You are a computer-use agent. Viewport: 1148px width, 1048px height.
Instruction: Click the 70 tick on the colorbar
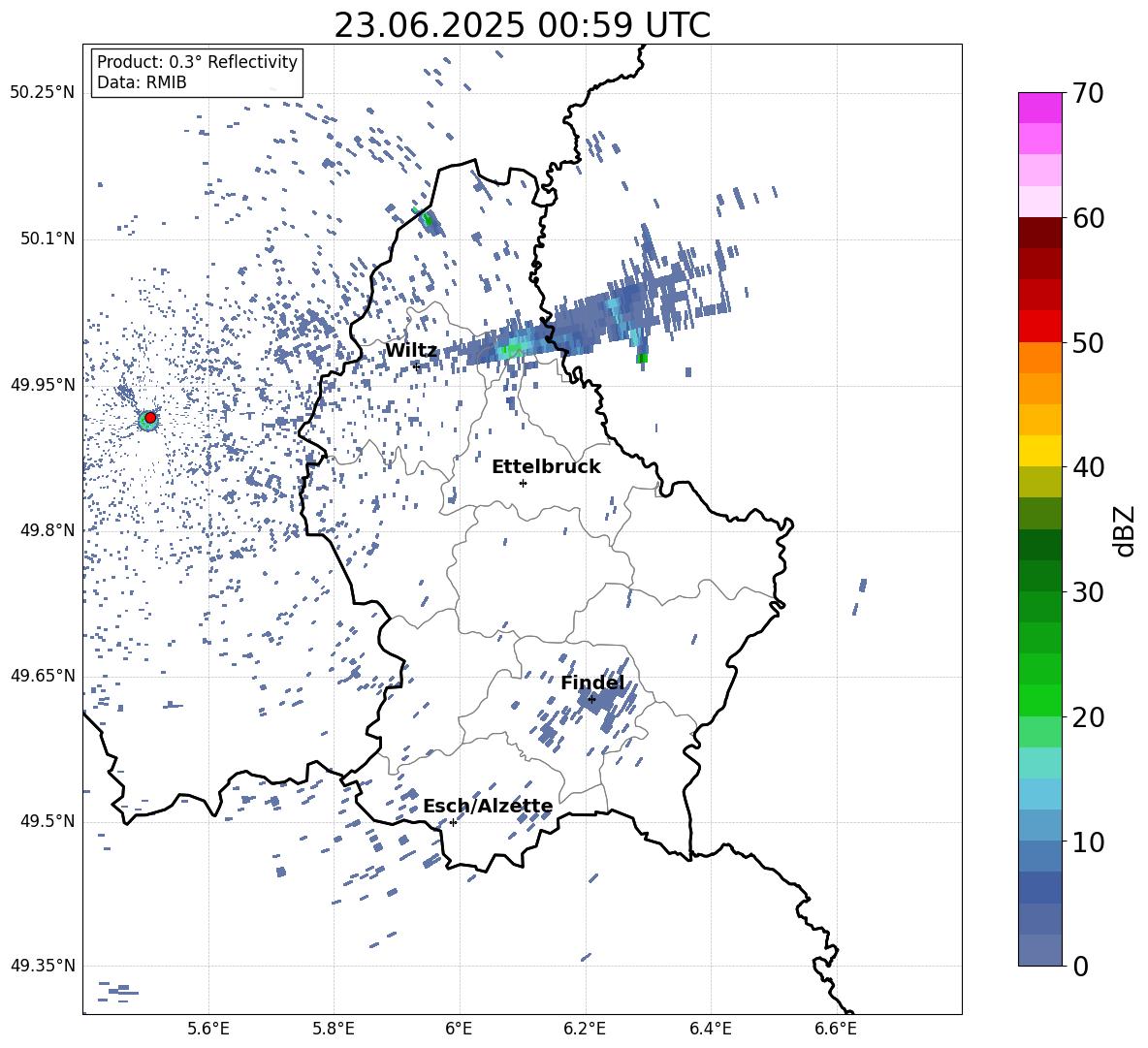coord(1088,93)
